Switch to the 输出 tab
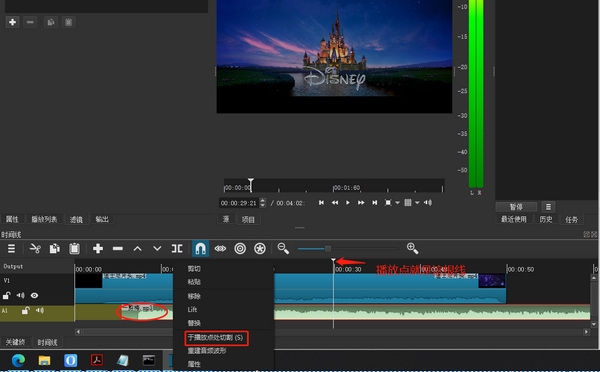 (102, 219)
